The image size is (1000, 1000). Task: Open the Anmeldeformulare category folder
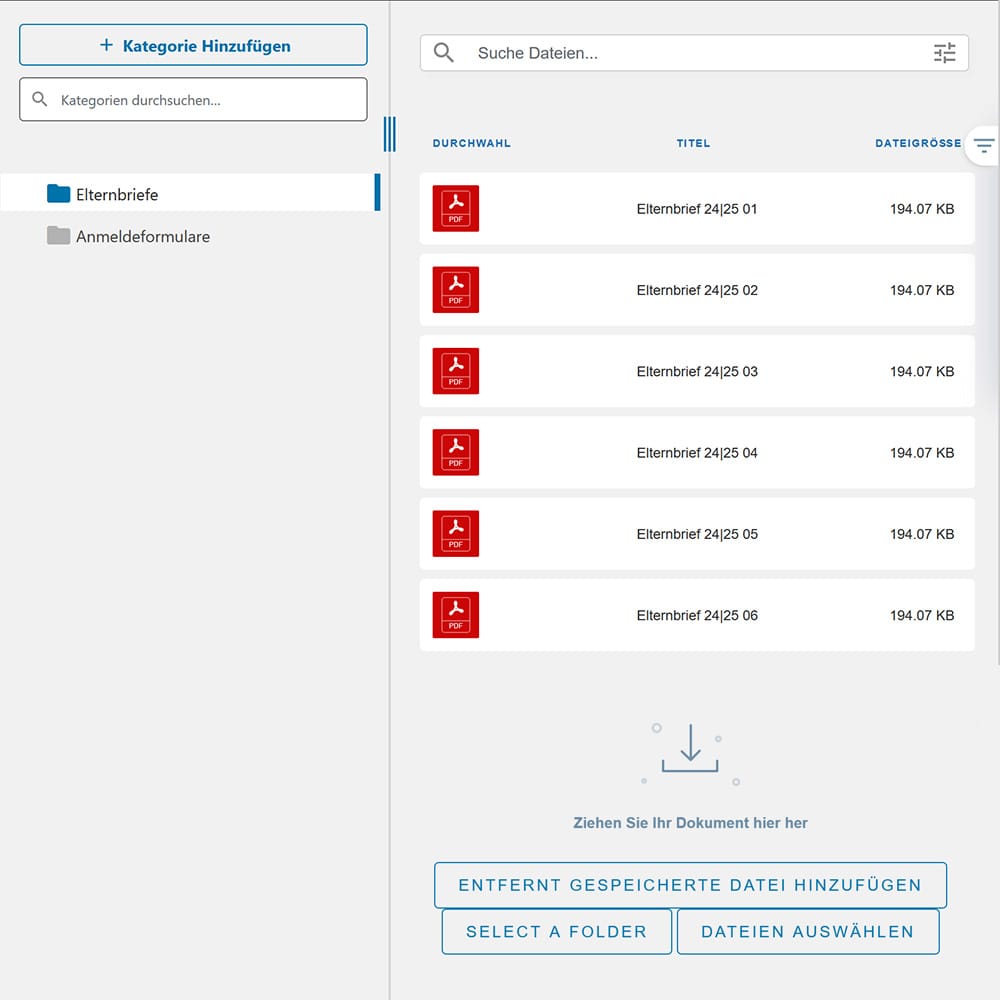(x=142, y=237)
